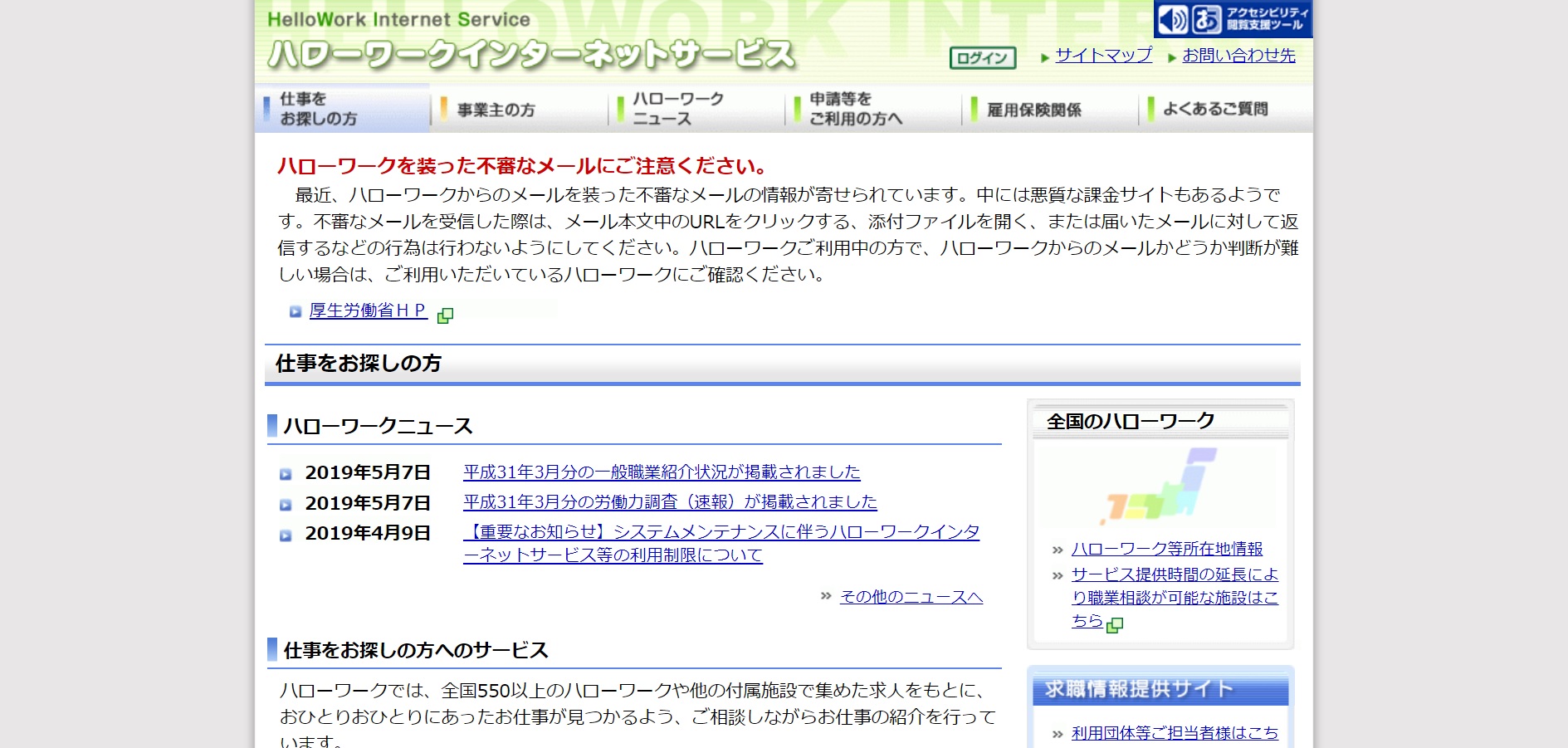Select the 事業主の方 navigation tab
This screenshot has width=1568, height=748.
519,109
